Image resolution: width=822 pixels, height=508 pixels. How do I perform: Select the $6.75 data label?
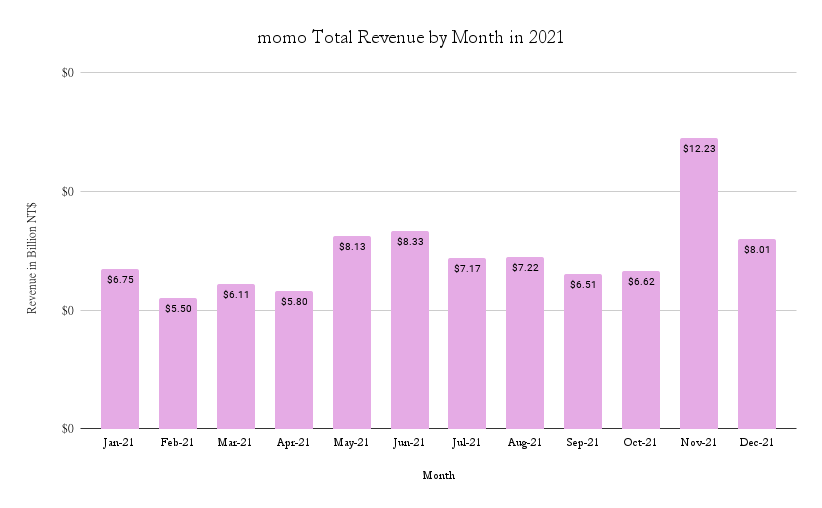[x=120, y=280]
